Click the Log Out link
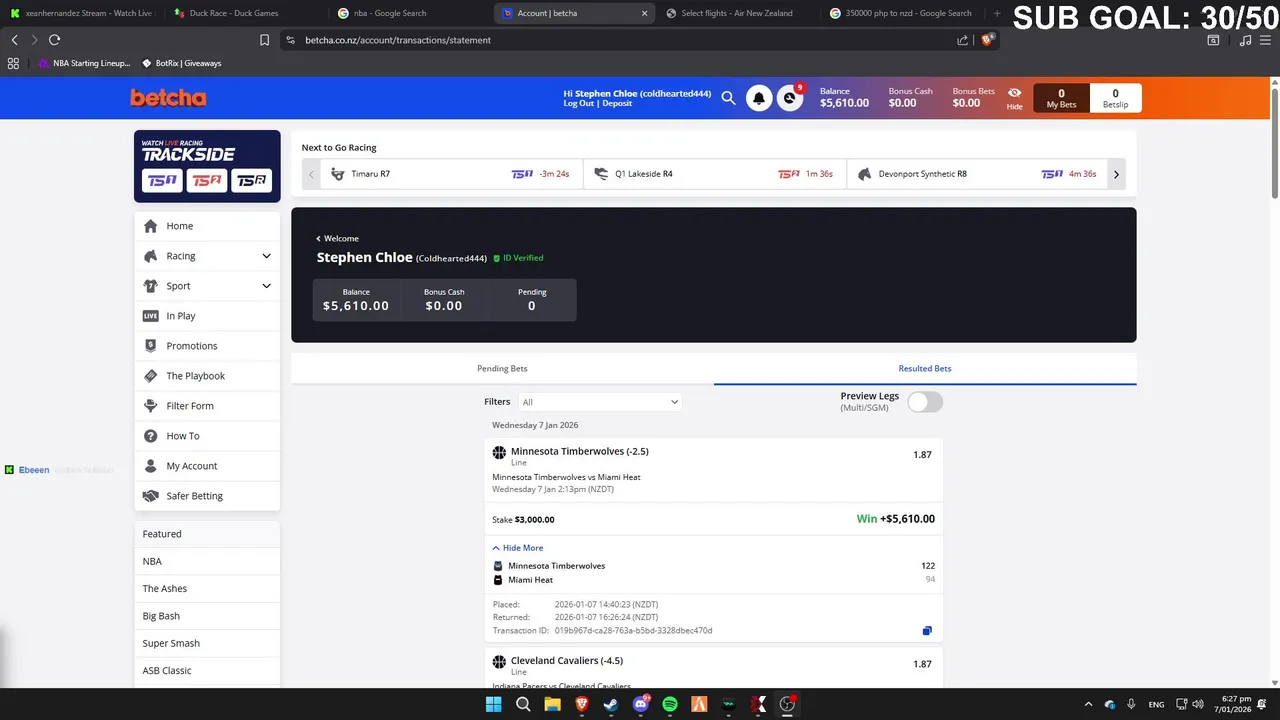The width and height of the screenshot is (1280, 720). (579, 104)
